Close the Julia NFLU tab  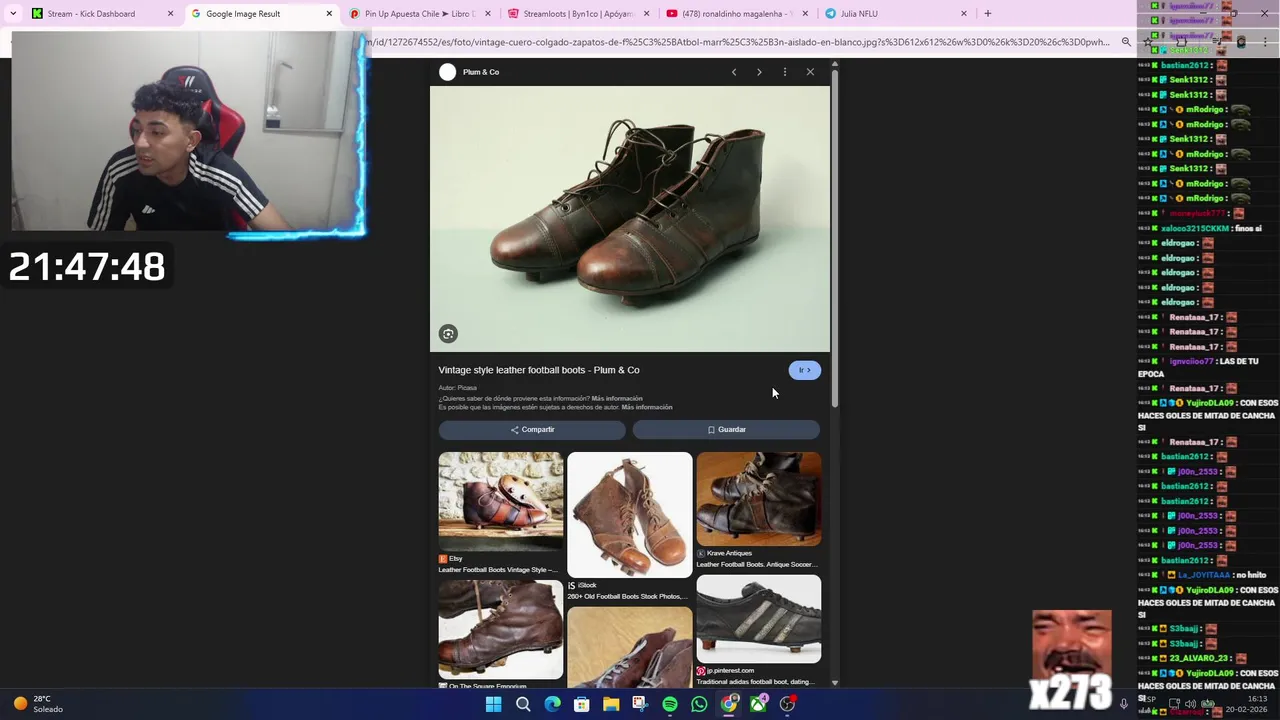(x=964, y=14)
